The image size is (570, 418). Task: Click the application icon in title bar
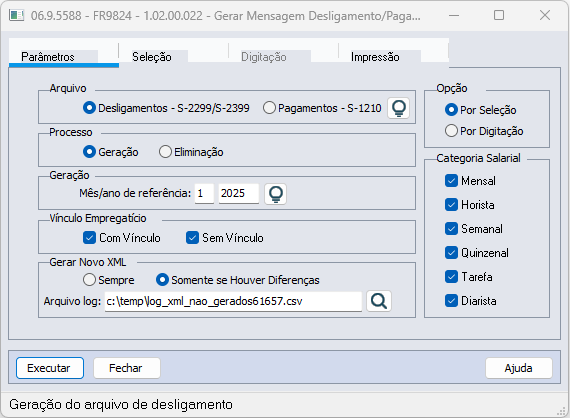point(16,16)
